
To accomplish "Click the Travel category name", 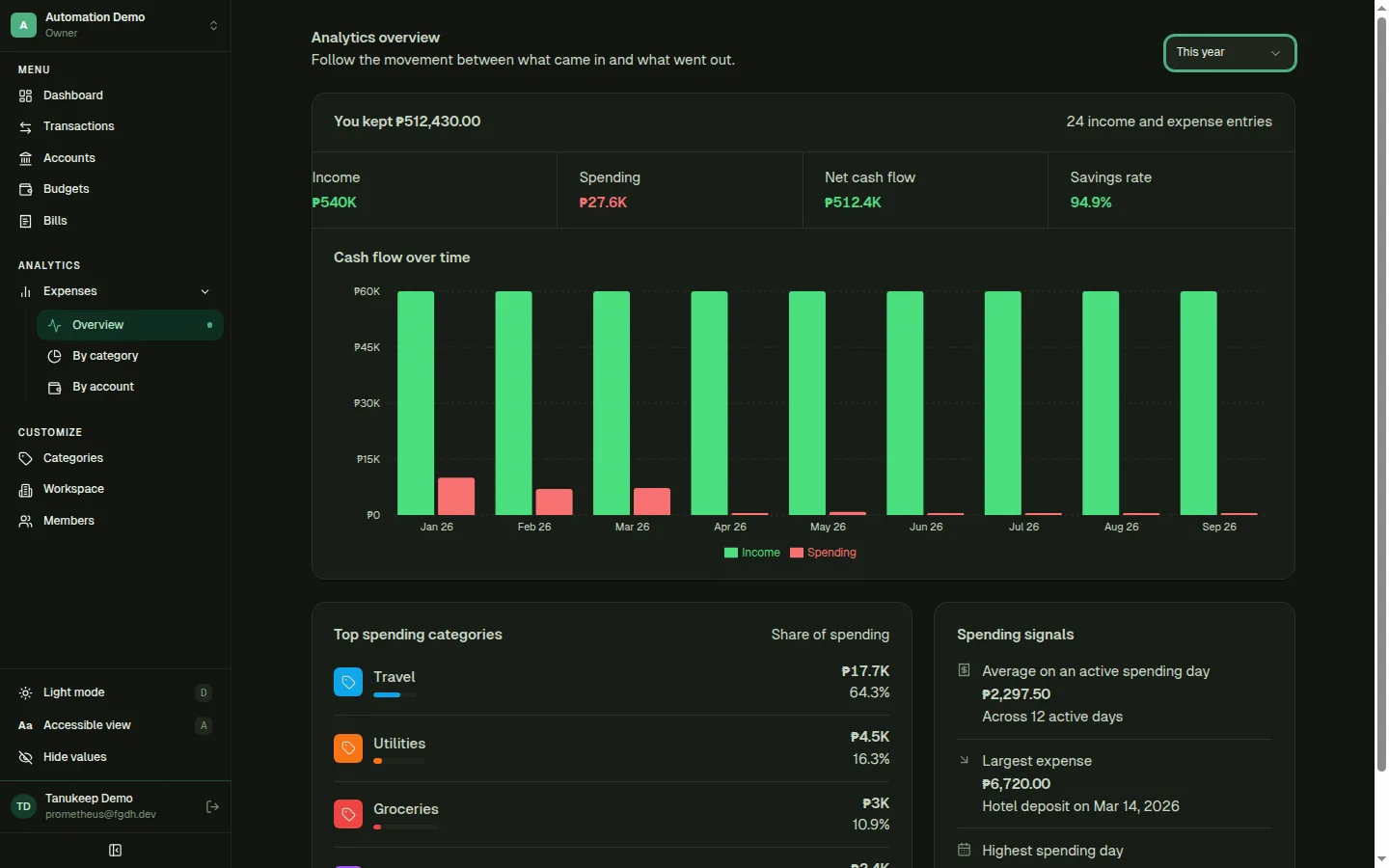I will tap(395, 677).
